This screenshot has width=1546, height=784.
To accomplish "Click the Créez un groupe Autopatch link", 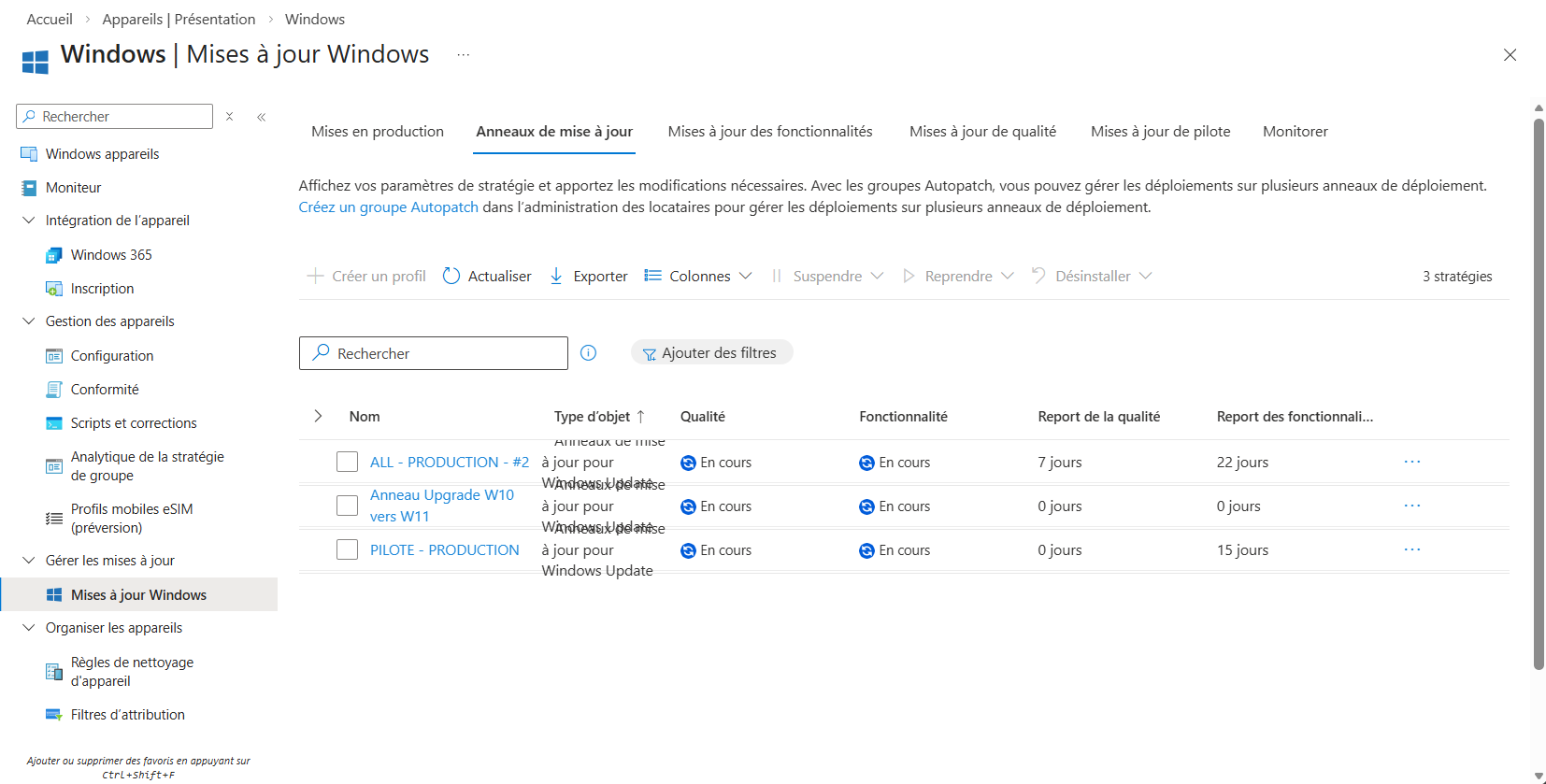I will (388, 207).
